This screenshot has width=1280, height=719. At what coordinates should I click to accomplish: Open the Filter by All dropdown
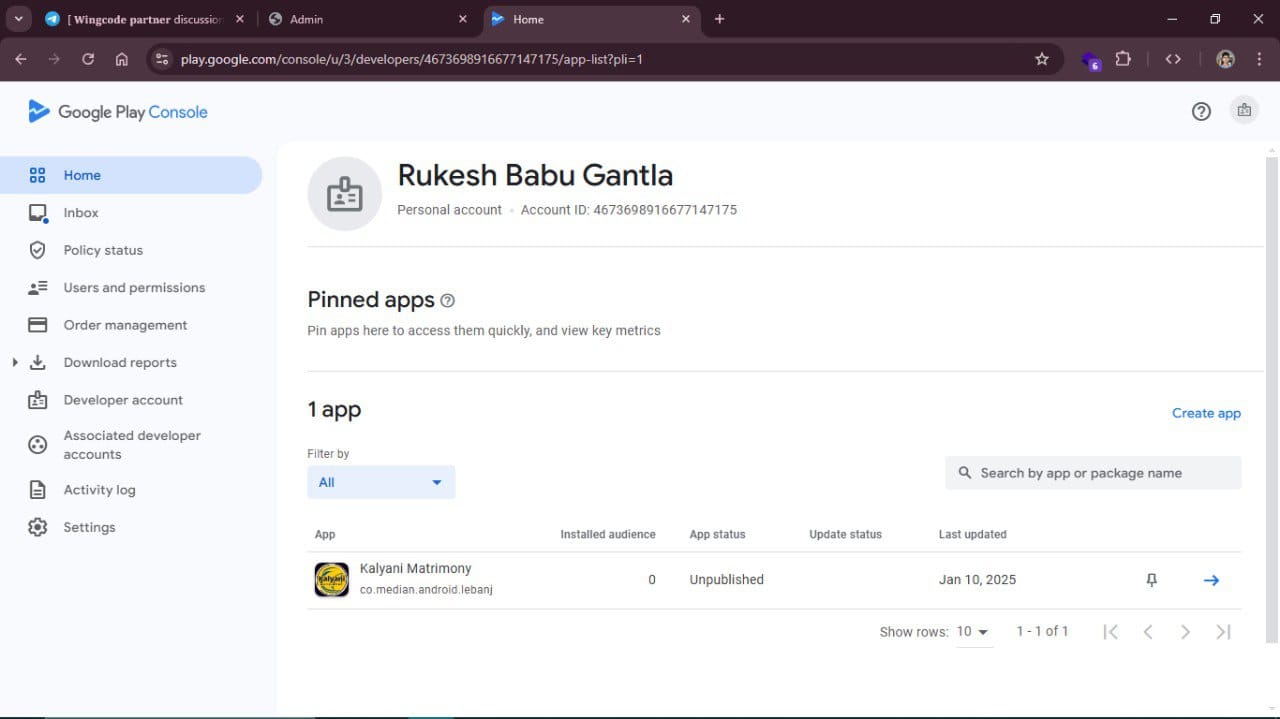(381, 482)
